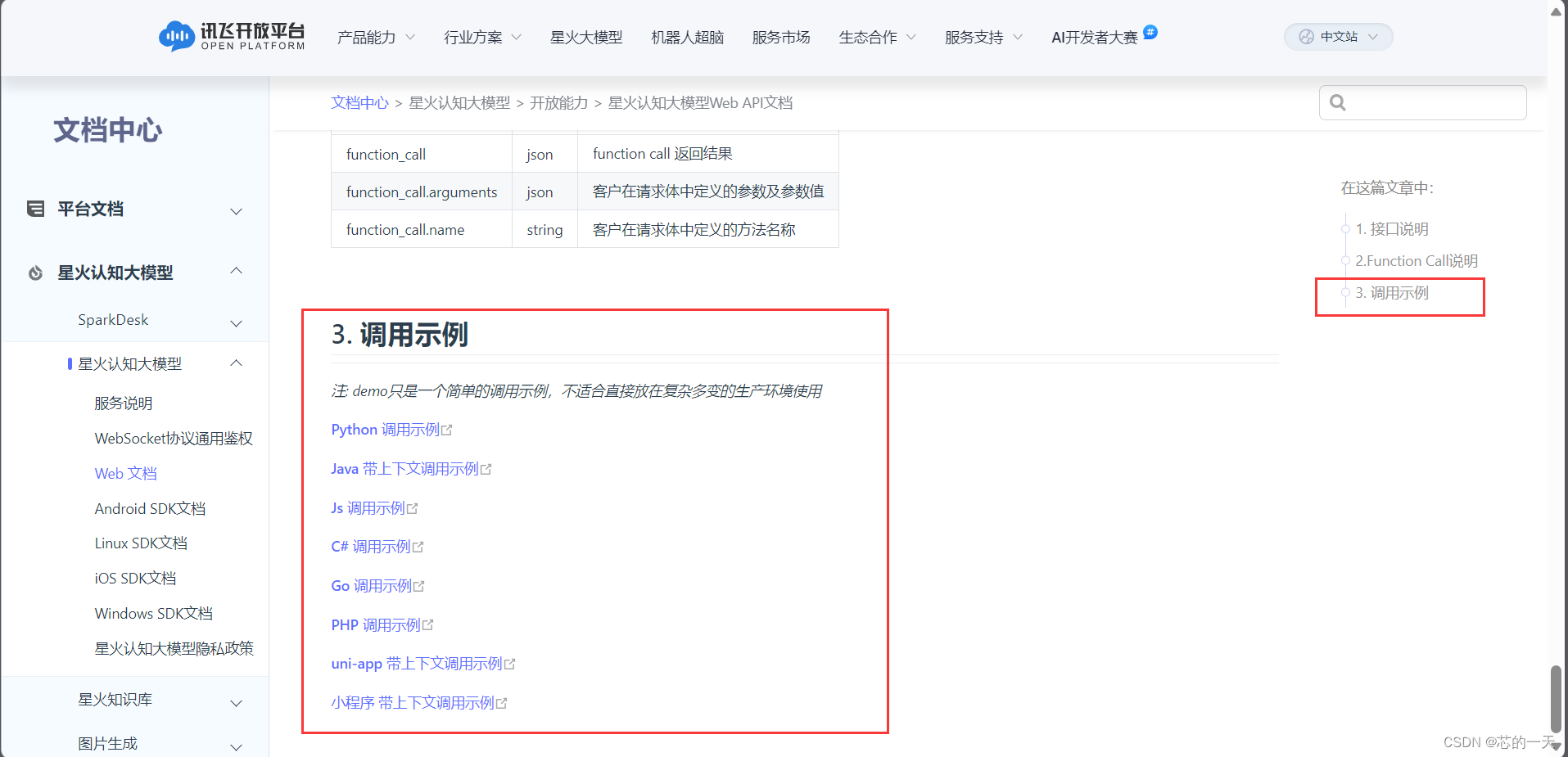Open the PHP 调用示例 link

(x=376, y=625)
